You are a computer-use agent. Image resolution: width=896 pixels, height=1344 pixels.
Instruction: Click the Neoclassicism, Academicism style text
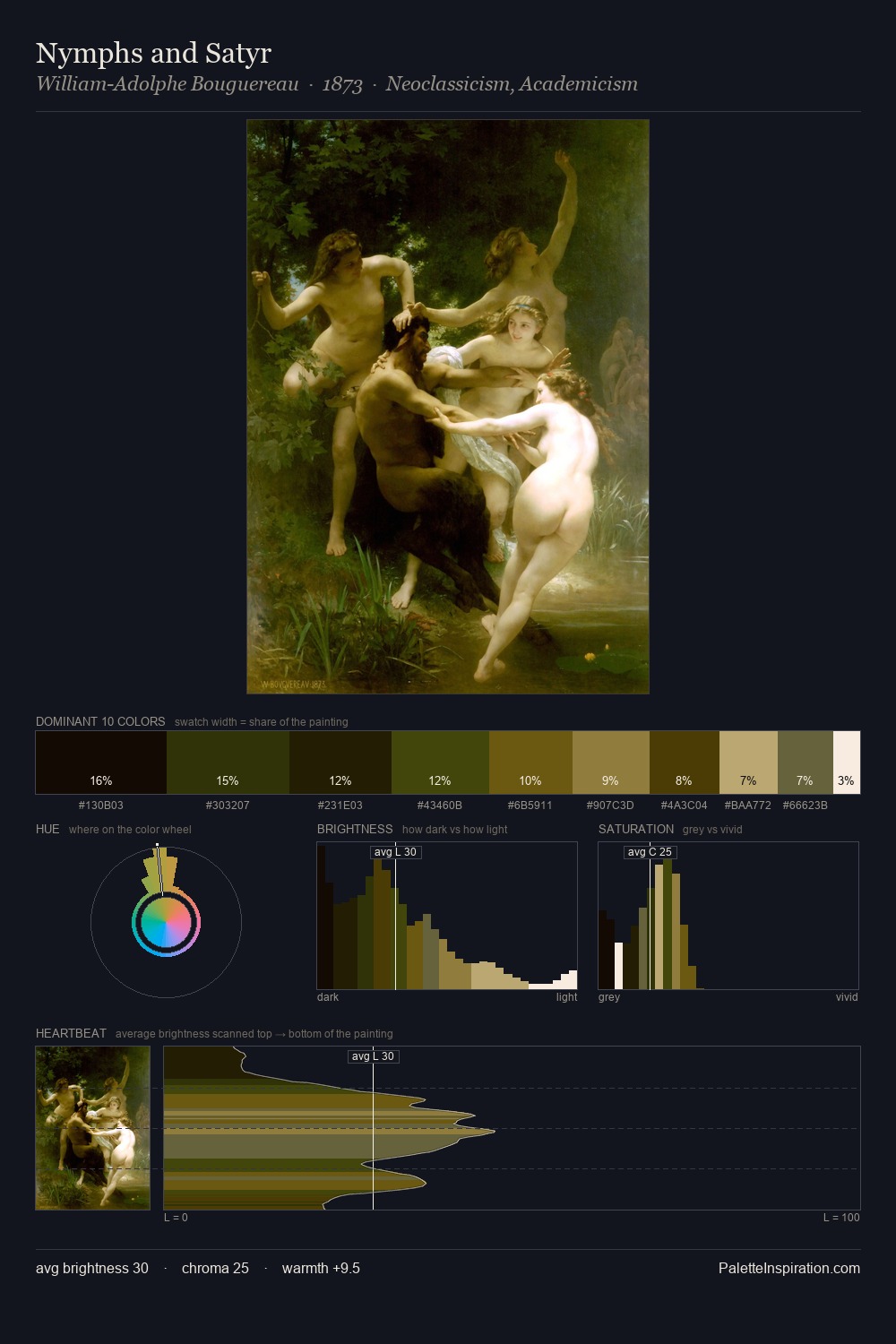tap(512, 84)
